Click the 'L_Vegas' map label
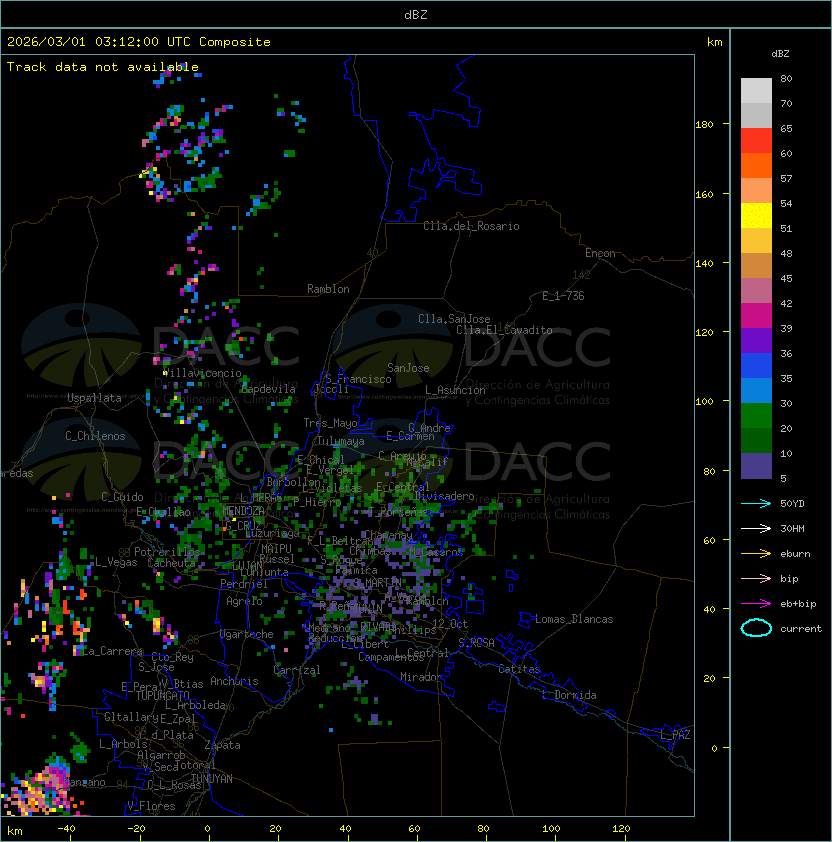 [x=116, y=562]
